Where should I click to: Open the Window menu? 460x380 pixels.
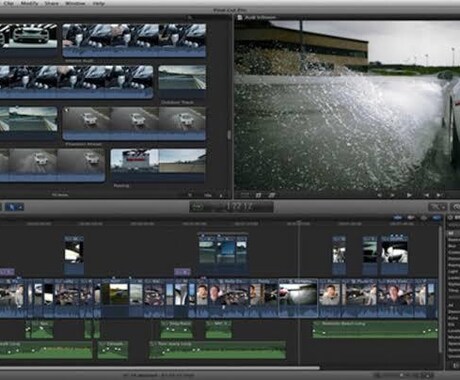pos(75,3)
